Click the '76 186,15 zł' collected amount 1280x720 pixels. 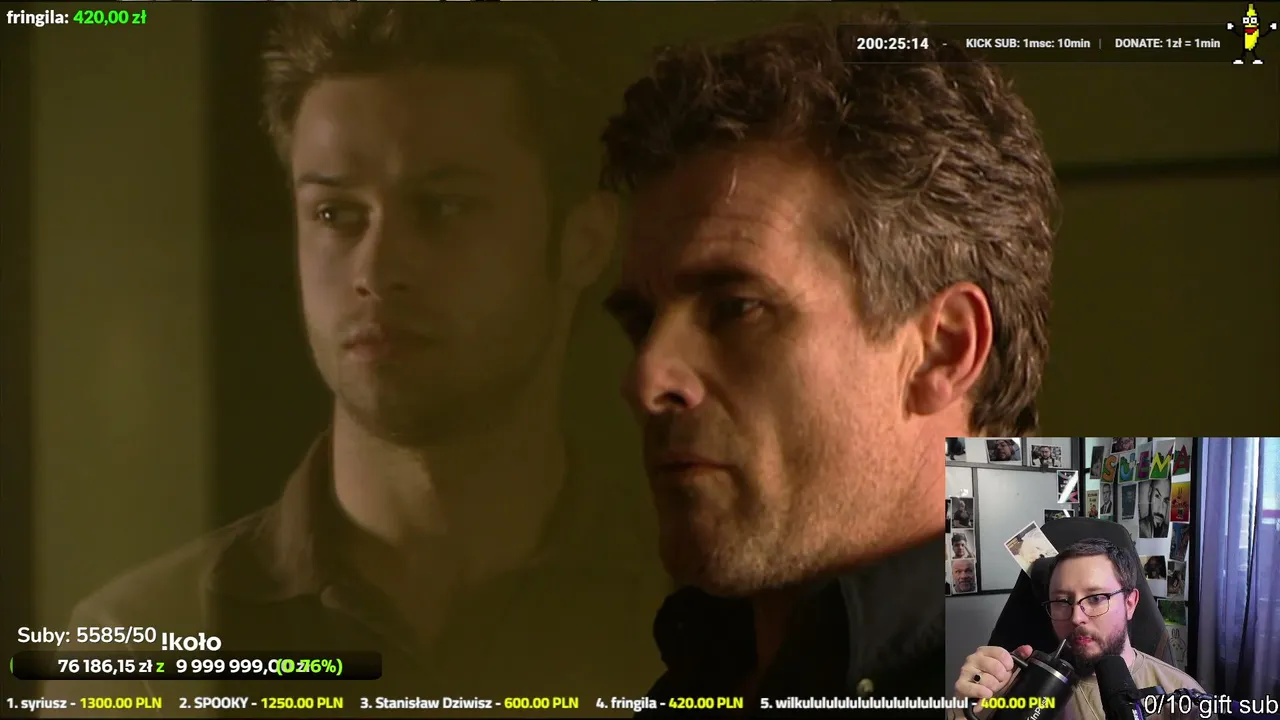pyautogui.click(x=105, y=666)
